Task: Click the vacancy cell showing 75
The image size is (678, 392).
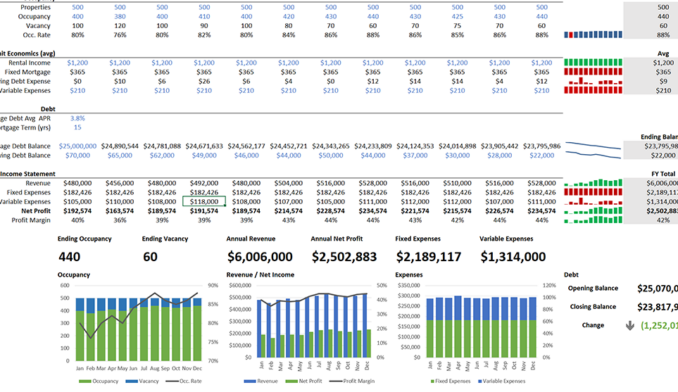Action: [x=457, y=26]
